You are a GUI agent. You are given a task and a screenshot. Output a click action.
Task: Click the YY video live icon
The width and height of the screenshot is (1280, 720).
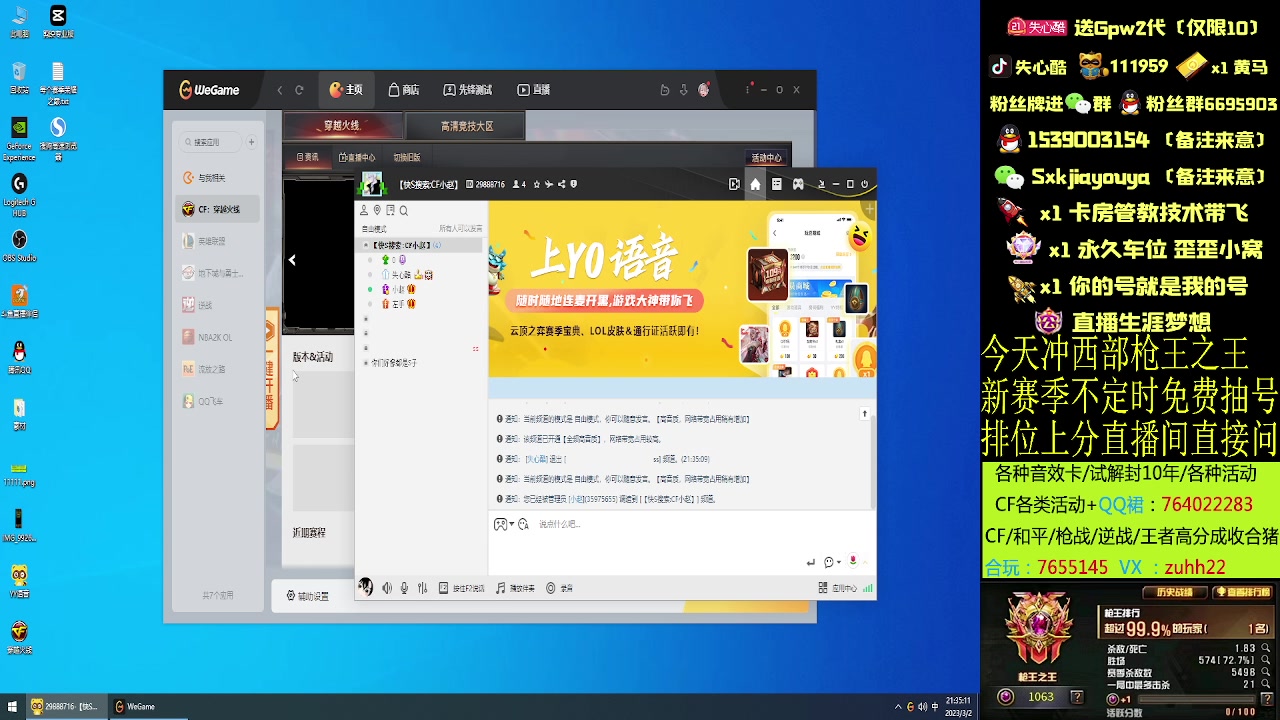coord(734,184)
